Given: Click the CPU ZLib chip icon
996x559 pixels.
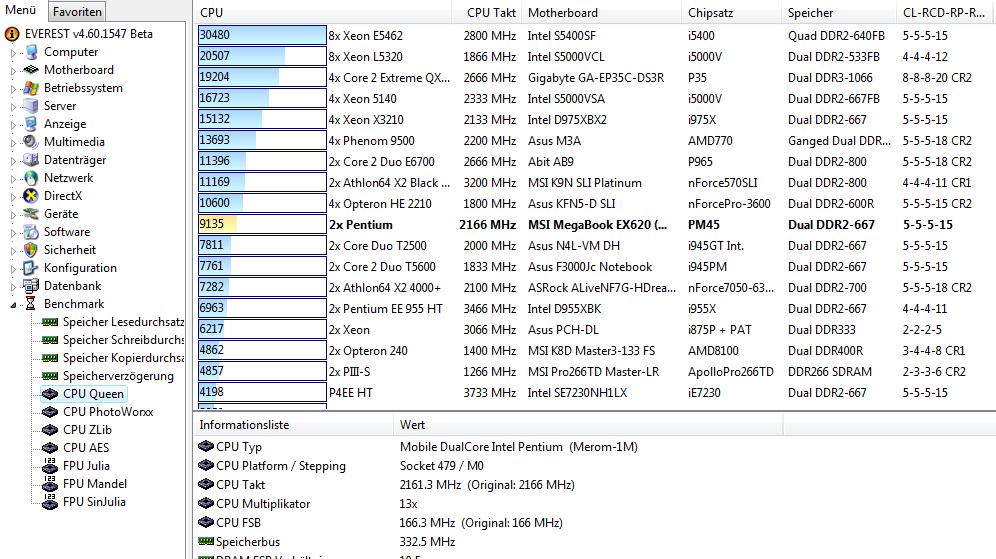Looking at the screenshot, I should click(50, 430).
